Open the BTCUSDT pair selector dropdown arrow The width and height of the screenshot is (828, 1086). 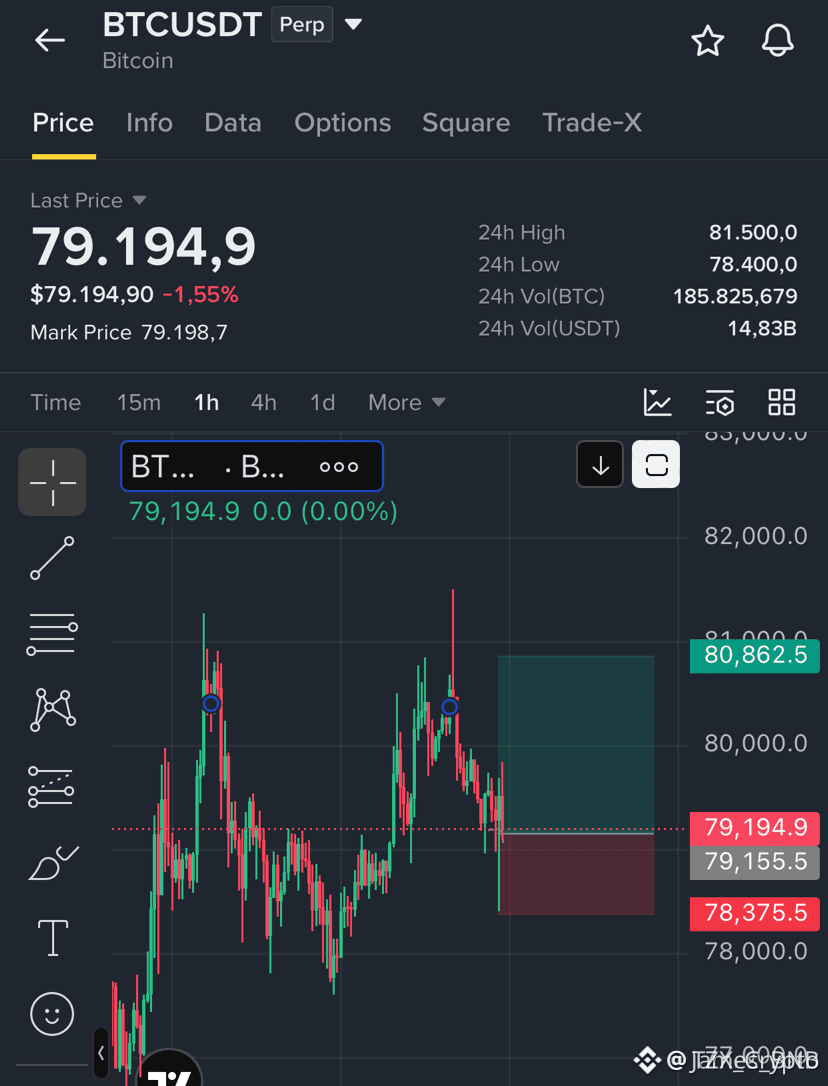[353, 25]
